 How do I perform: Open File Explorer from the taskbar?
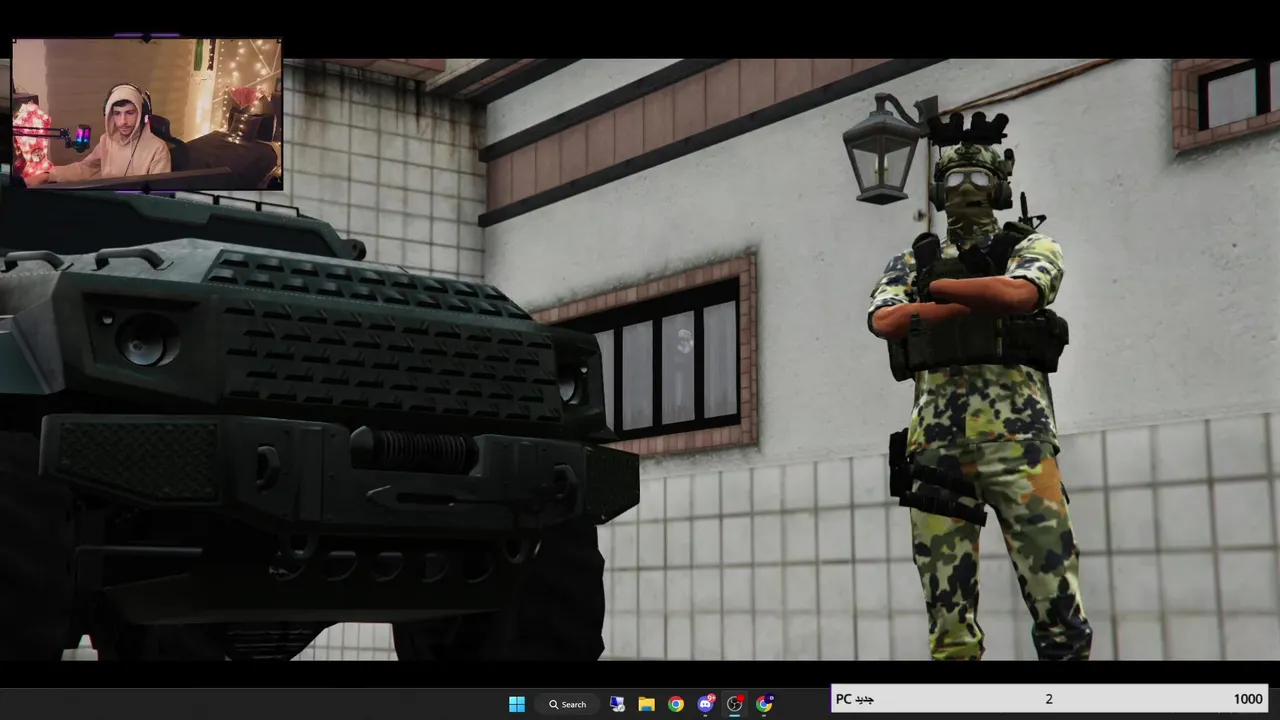tap(646, 704)
